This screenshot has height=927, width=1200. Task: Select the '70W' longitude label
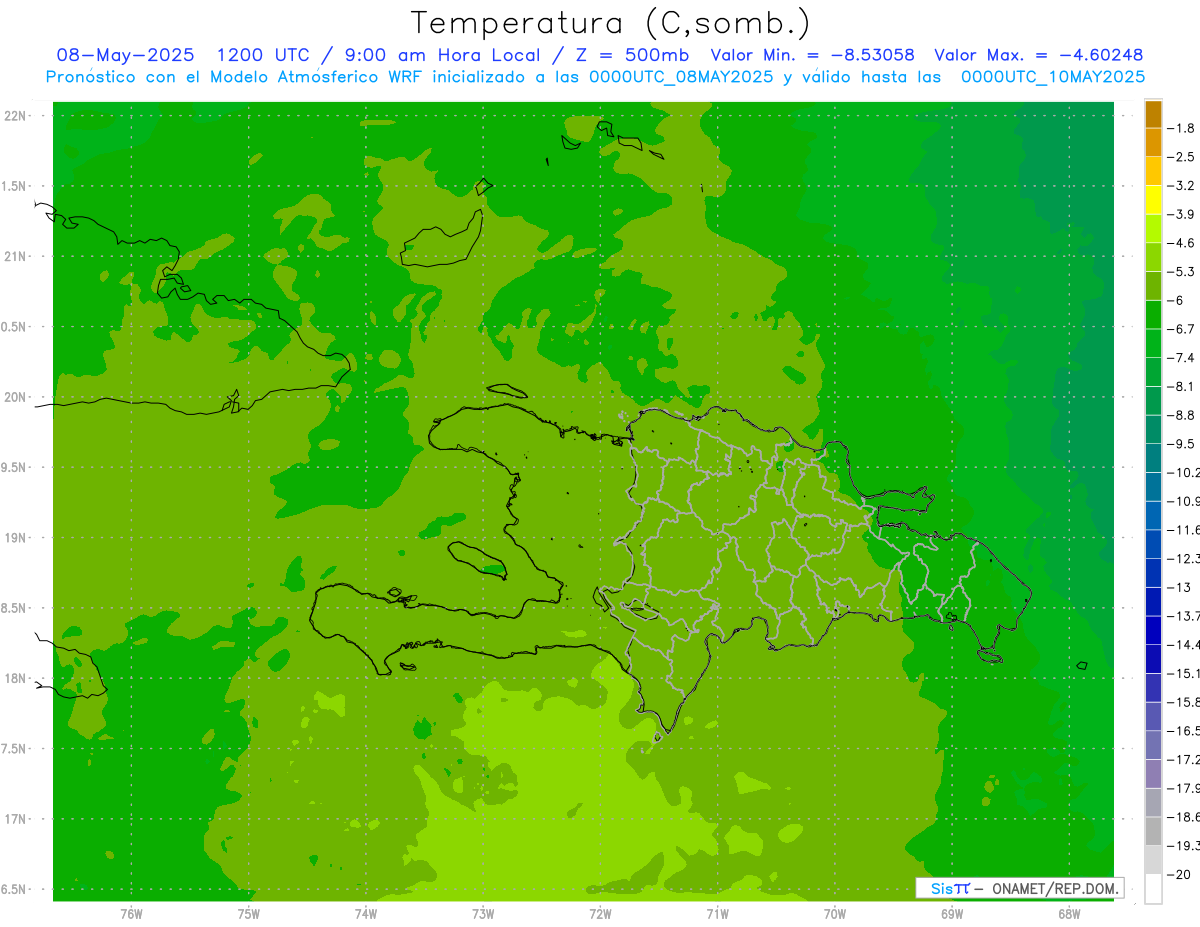[x=835, y=913]
